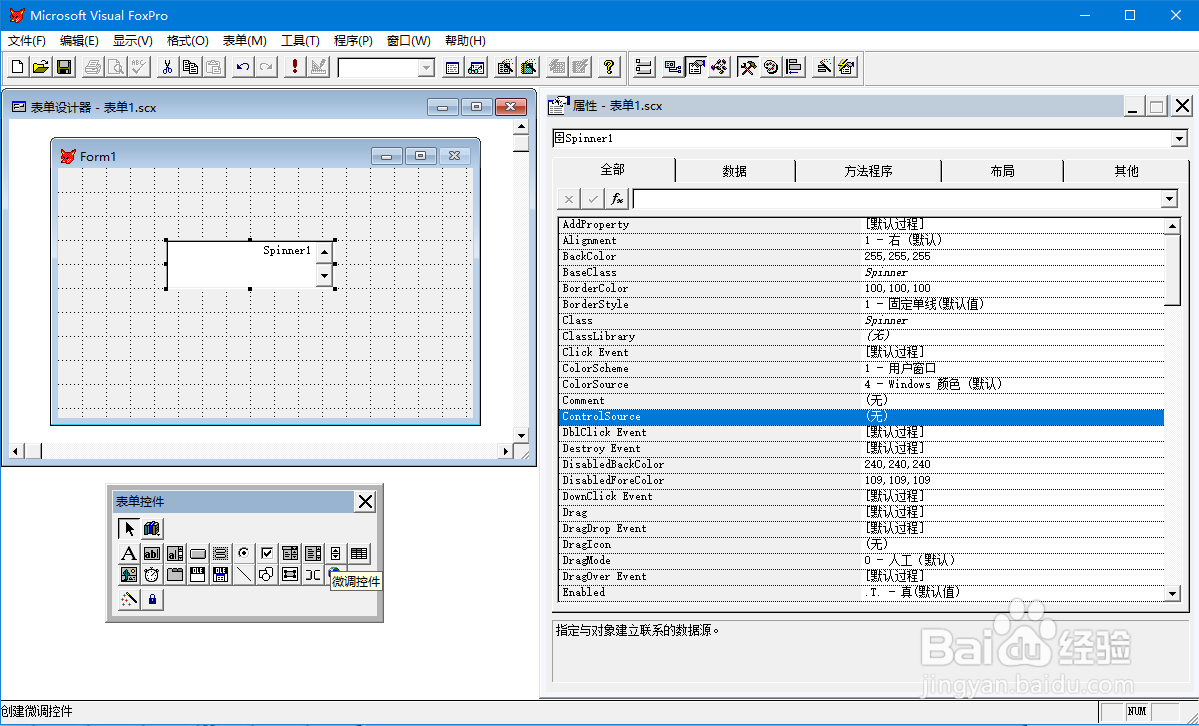Select the option group radio control
This screenshot has height=726, width=1199.
[243, 553]
